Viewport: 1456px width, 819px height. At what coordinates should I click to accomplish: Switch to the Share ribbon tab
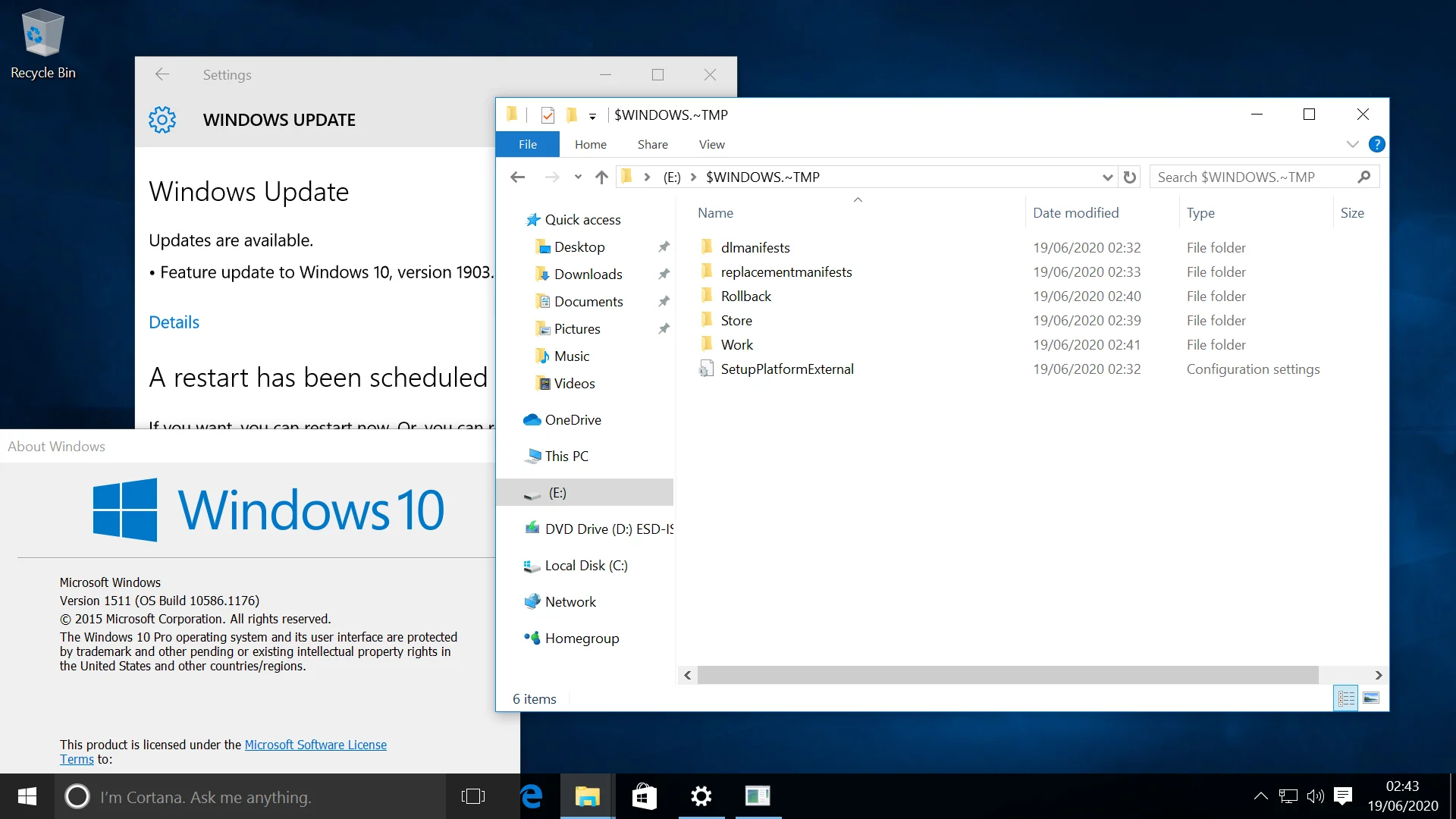point(653,144)
